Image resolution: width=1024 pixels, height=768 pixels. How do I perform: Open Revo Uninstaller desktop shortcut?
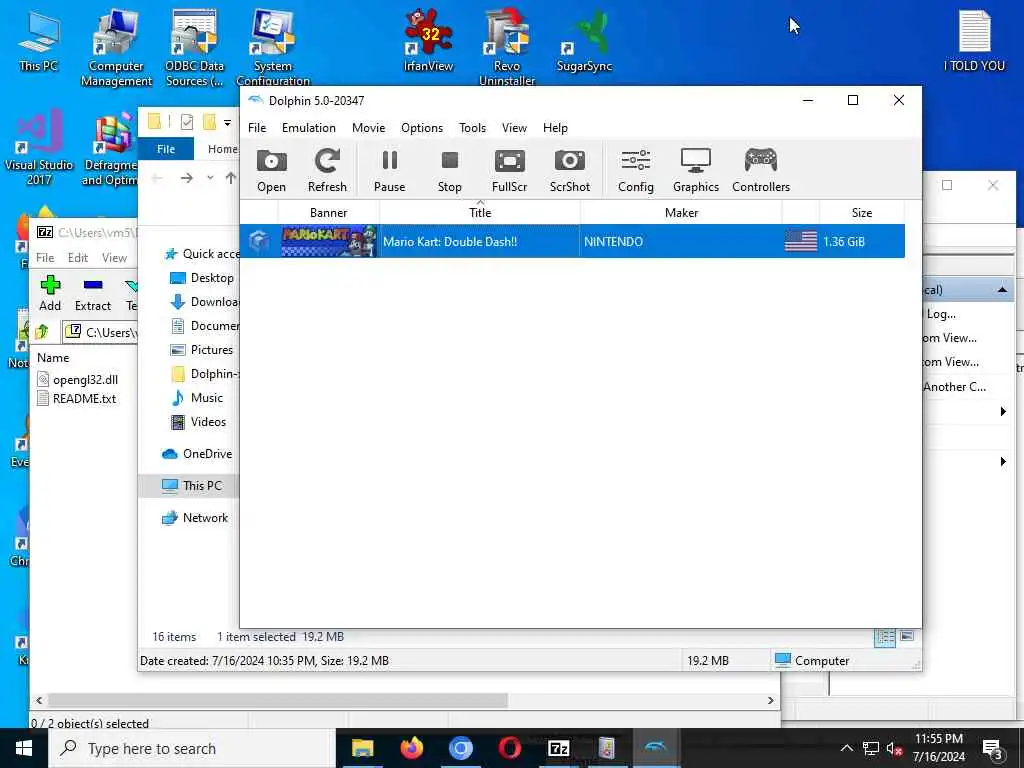click(x=507, y=48)
